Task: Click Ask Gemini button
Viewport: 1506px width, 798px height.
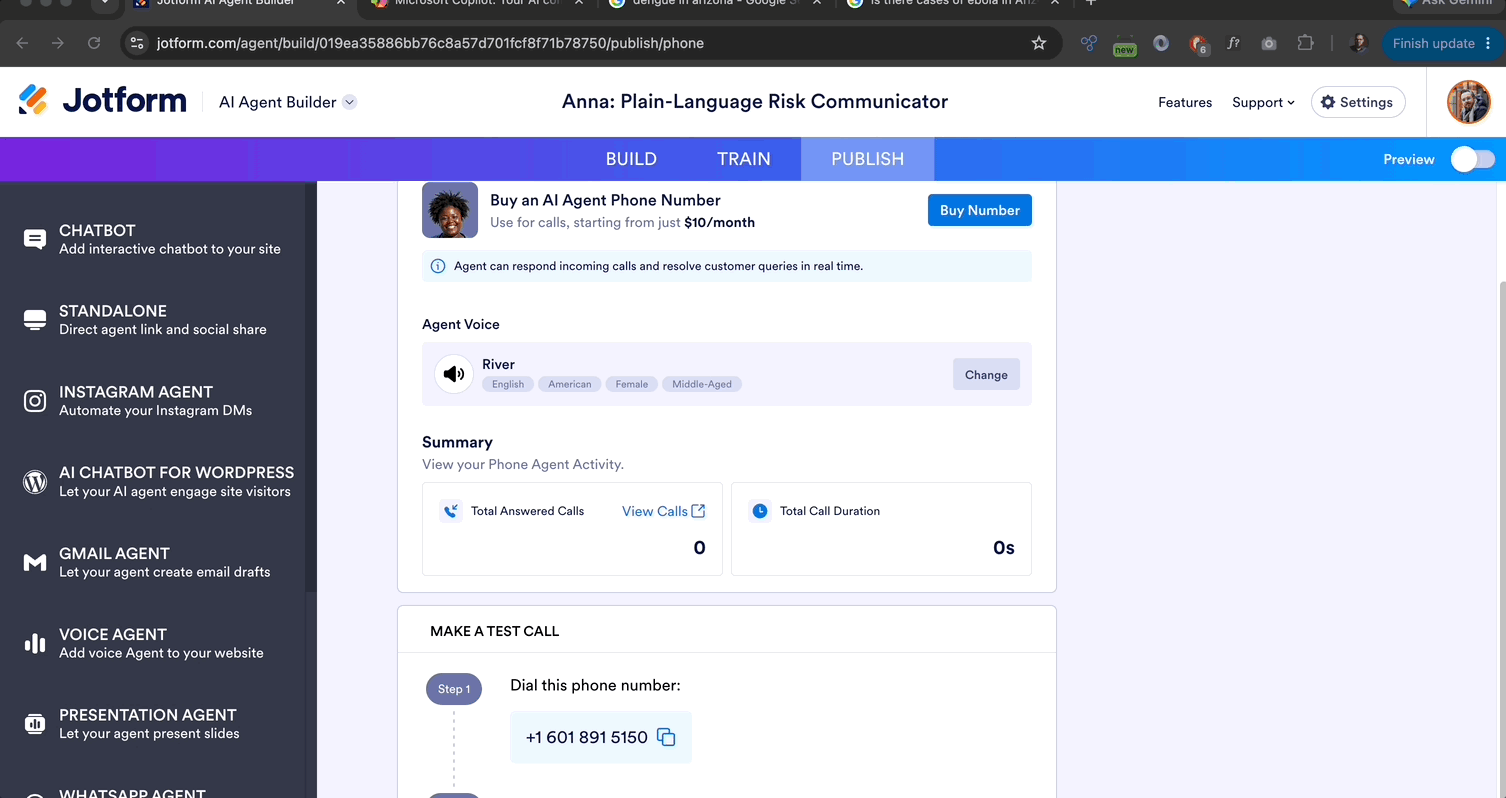Action: click(x=1448, y=5)
